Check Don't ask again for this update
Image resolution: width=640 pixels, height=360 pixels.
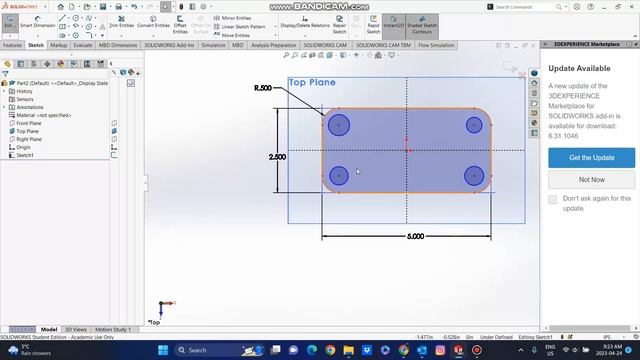pyautogui.click(x=553, y=199)
